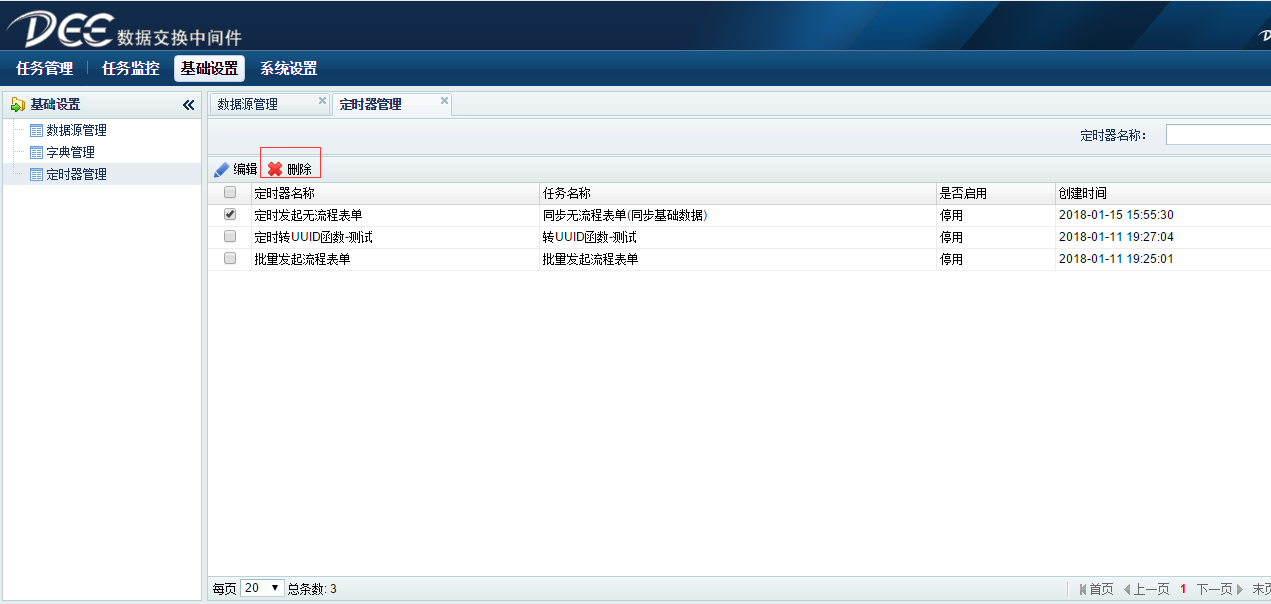Close the 定时器管理 tab
The width and height of the screenshot is (1271, 604).
point(444,100)
